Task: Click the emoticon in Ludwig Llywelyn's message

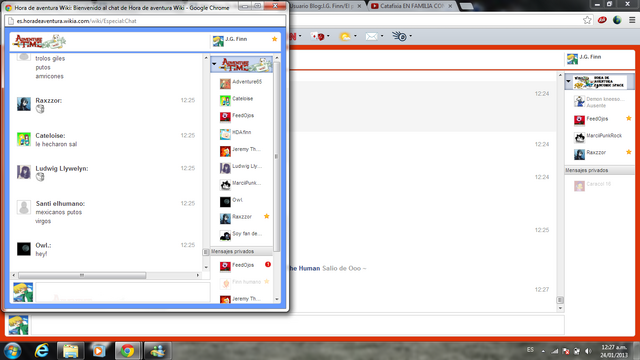Action: click(40, 177)
